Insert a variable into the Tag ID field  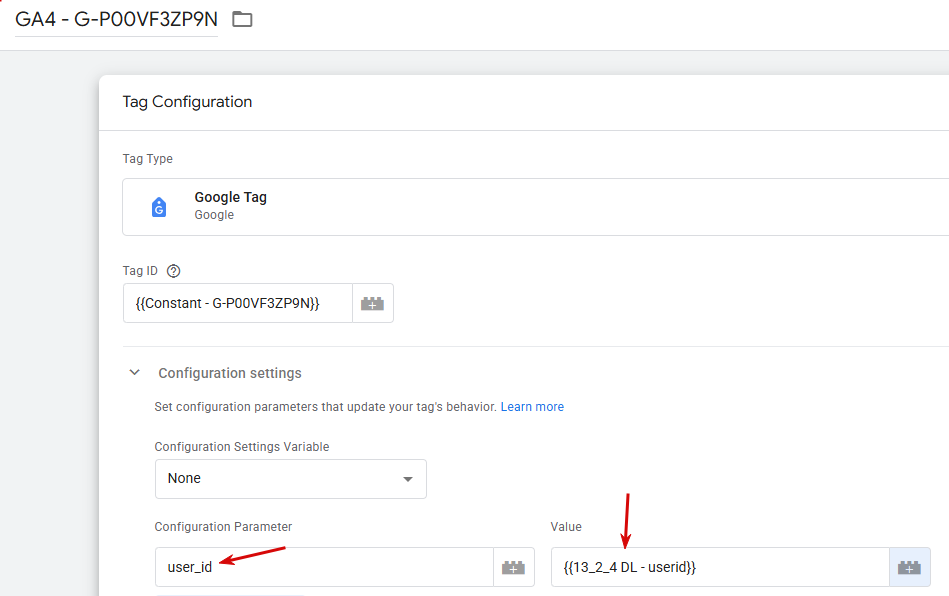coord(373,303)
